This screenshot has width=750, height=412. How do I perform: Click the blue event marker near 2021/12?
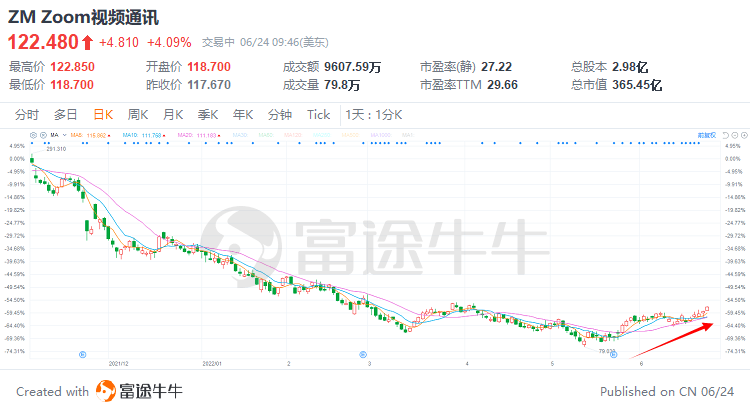82,355
